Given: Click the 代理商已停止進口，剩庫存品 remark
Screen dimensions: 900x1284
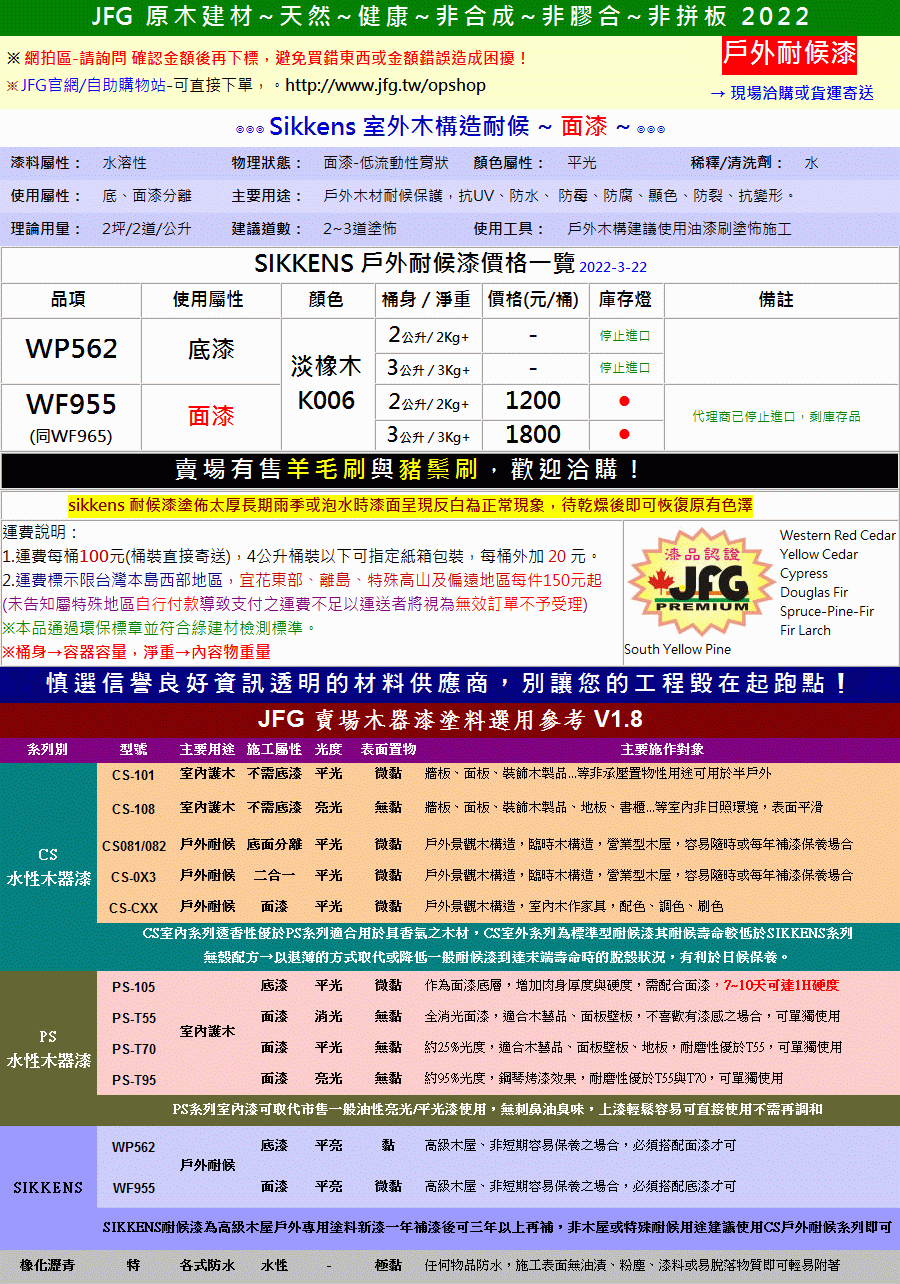Looking at the screenshot, I should click(776, 416).
